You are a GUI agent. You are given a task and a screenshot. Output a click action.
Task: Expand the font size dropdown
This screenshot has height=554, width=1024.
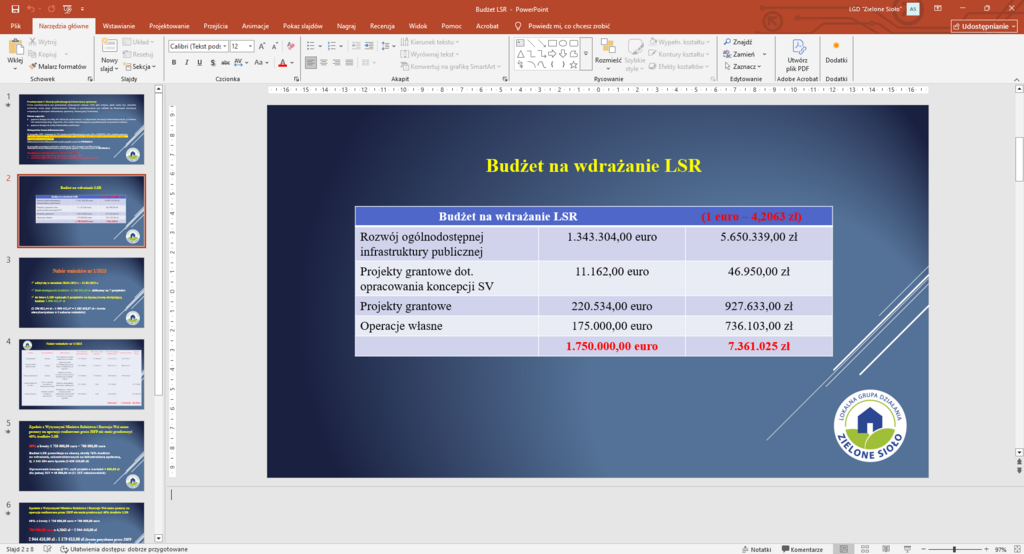pos(249,46)
